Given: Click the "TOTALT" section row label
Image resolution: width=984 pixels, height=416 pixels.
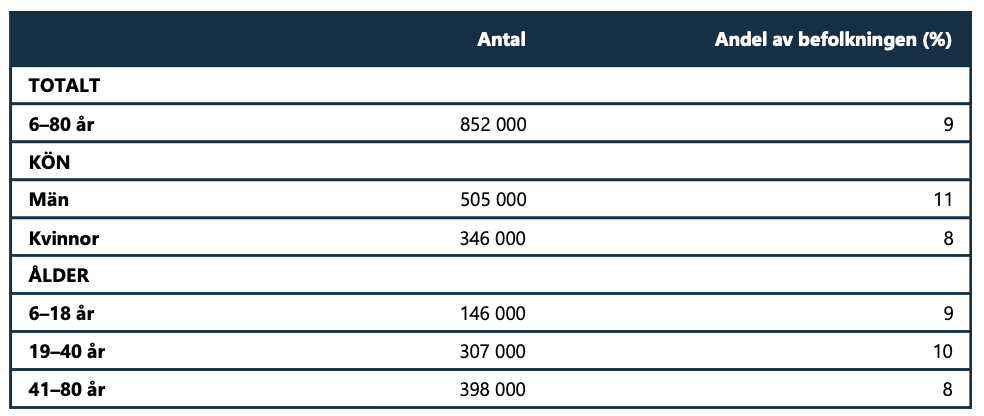Looking at the screenshot, I should click(x=65, y=85).
